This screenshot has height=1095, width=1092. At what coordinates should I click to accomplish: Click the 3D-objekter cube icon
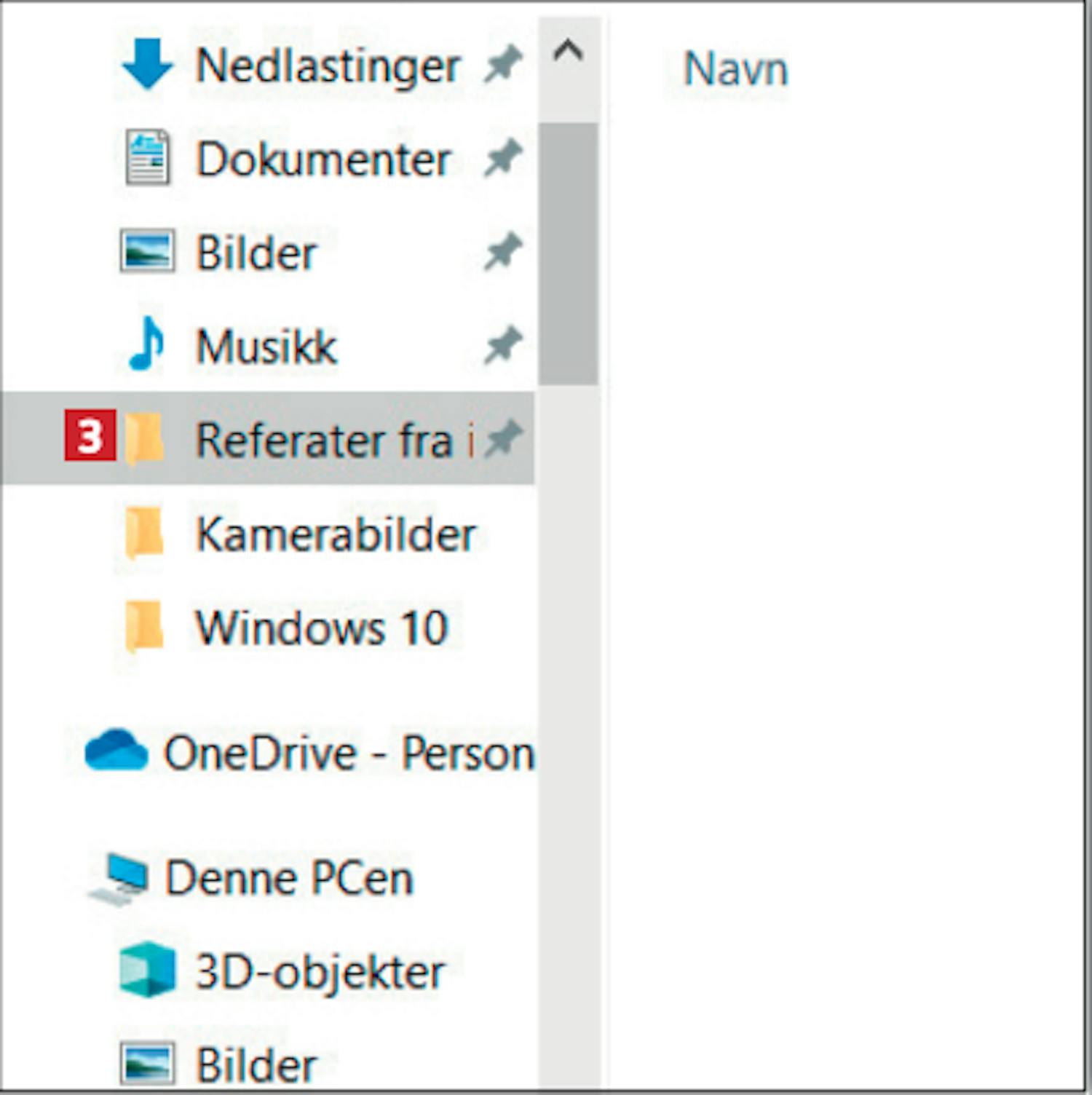(x=147, y=970)
